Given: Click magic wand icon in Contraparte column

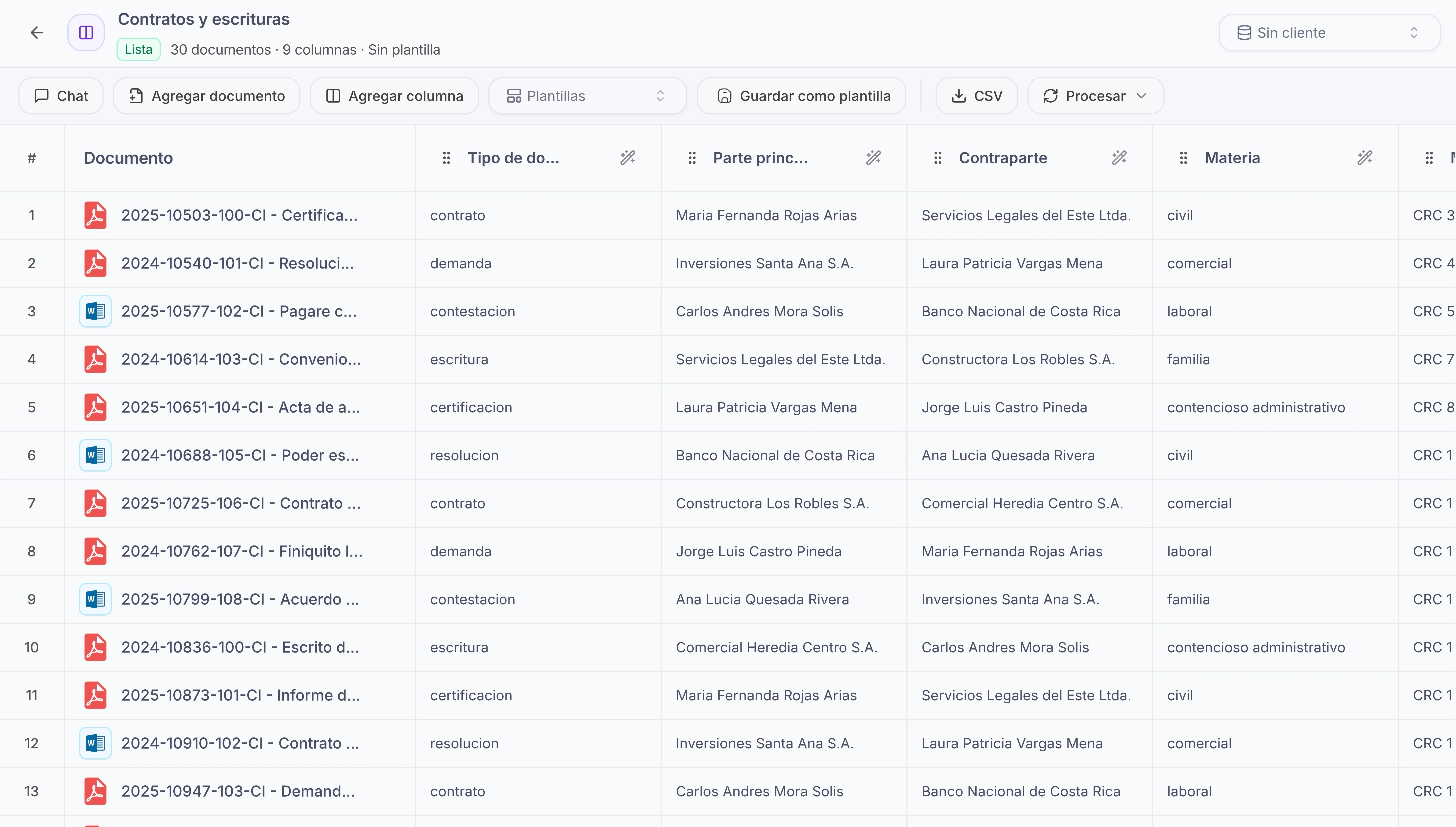Looking at the screenshot, I should tap(1119, 158).
